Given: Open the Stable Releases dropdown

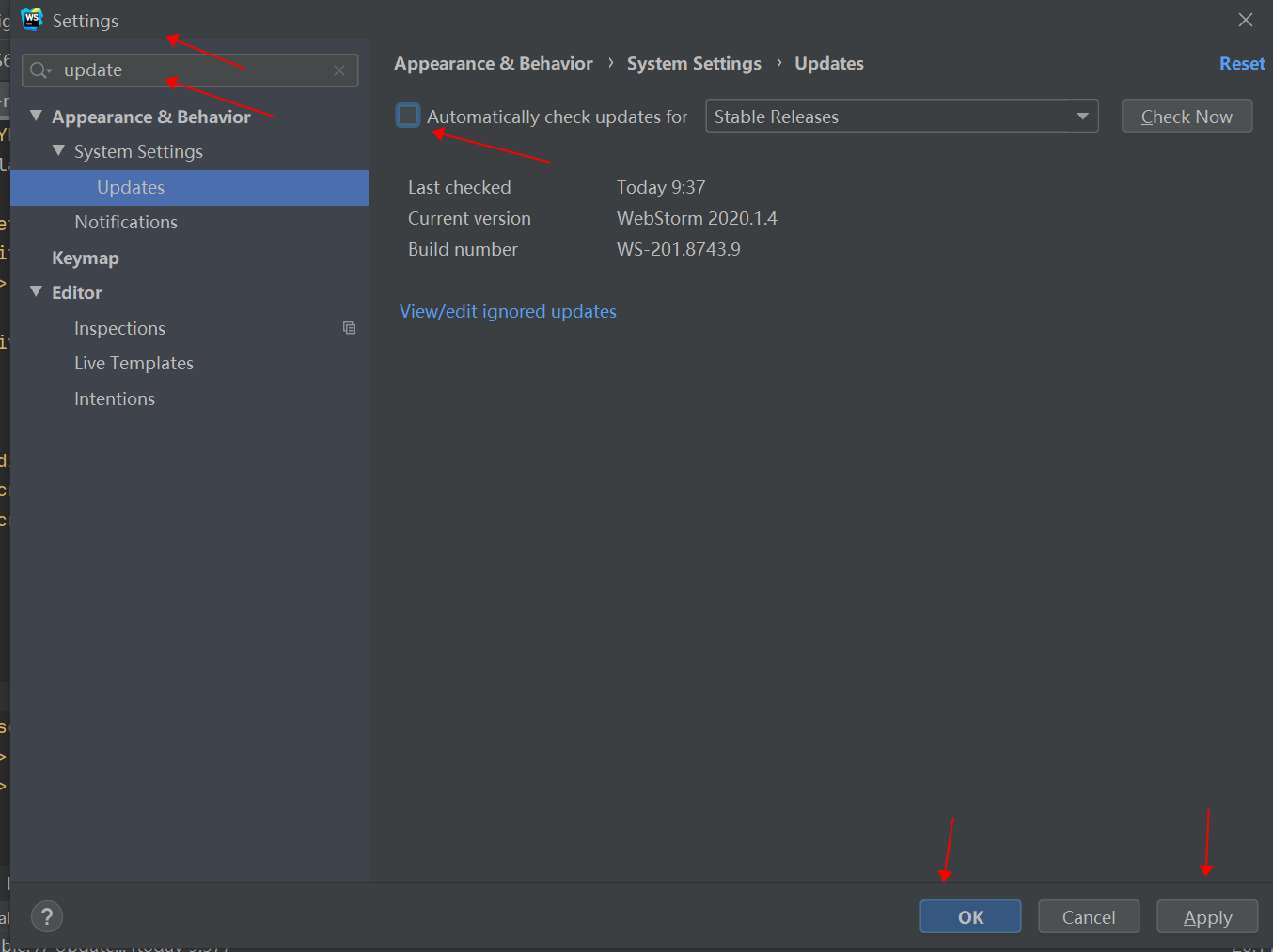Looking at the screenshot, I should click(902, 116).
